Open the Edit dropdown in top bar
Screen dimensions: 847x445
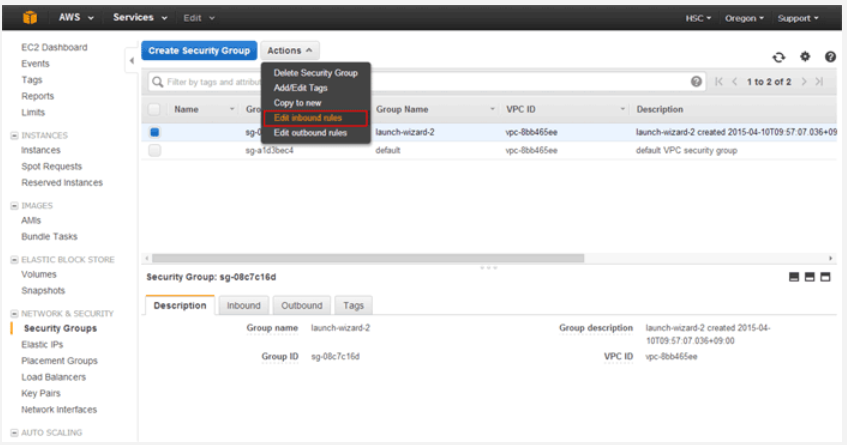[x=199, y=18]
